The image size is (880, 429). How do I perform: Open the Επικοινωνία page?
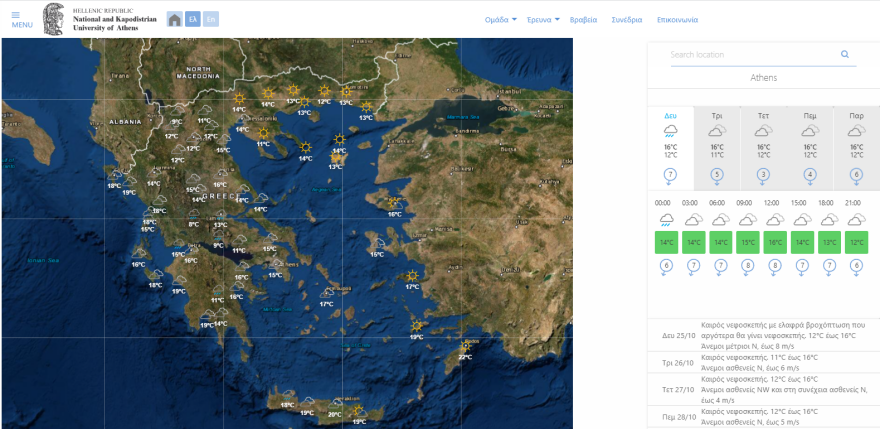click(677, 20)
